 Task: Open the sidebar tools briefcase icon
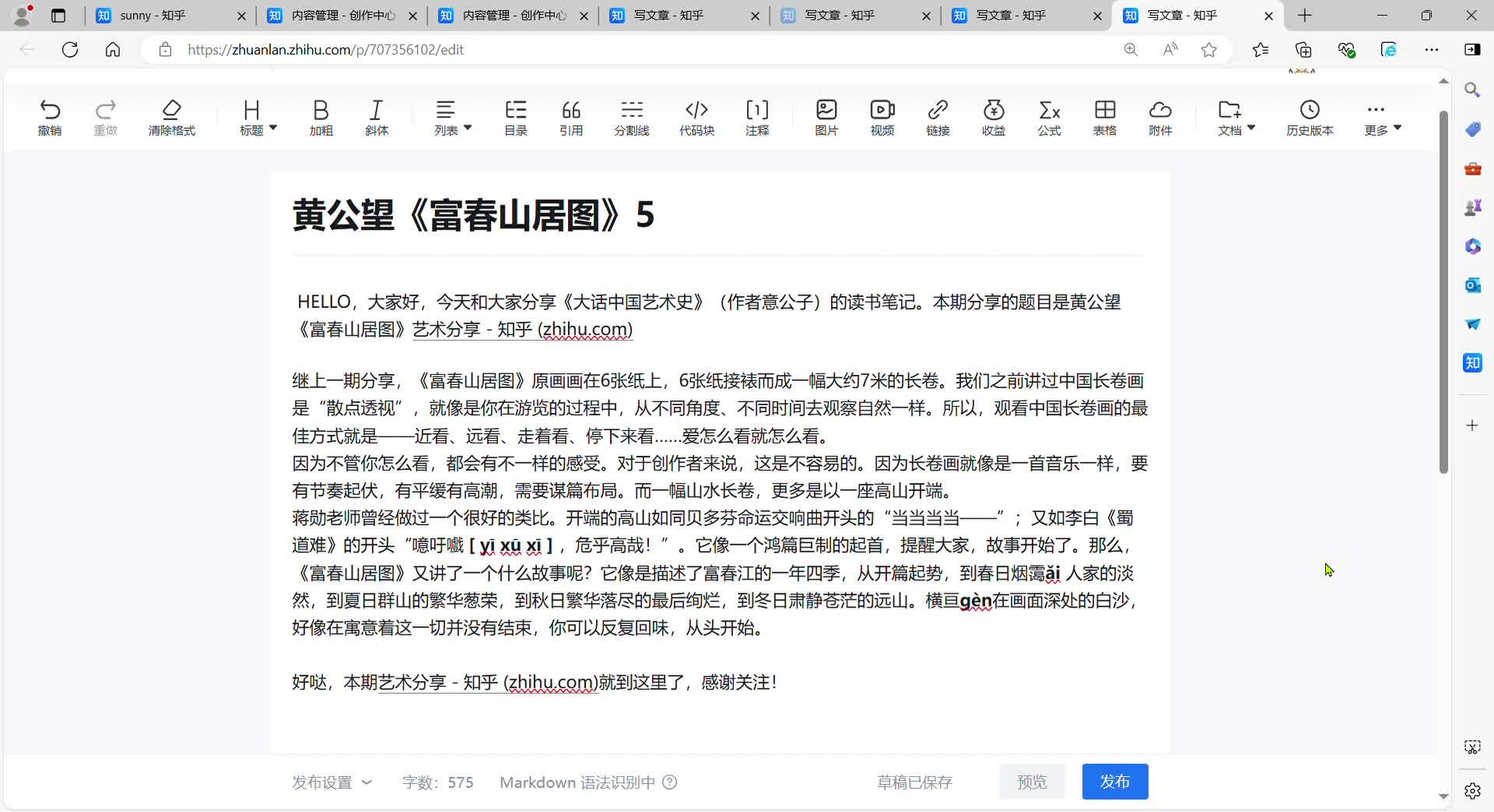click(x=1472, y=168)
